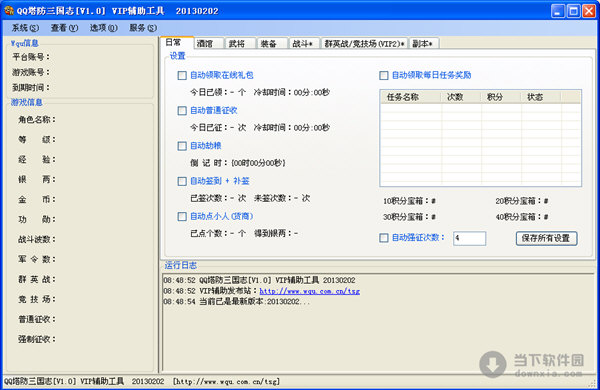Click the 10积分宝箱 label
The height and width of the screenshot is (390, 600).
pos(409,201)
